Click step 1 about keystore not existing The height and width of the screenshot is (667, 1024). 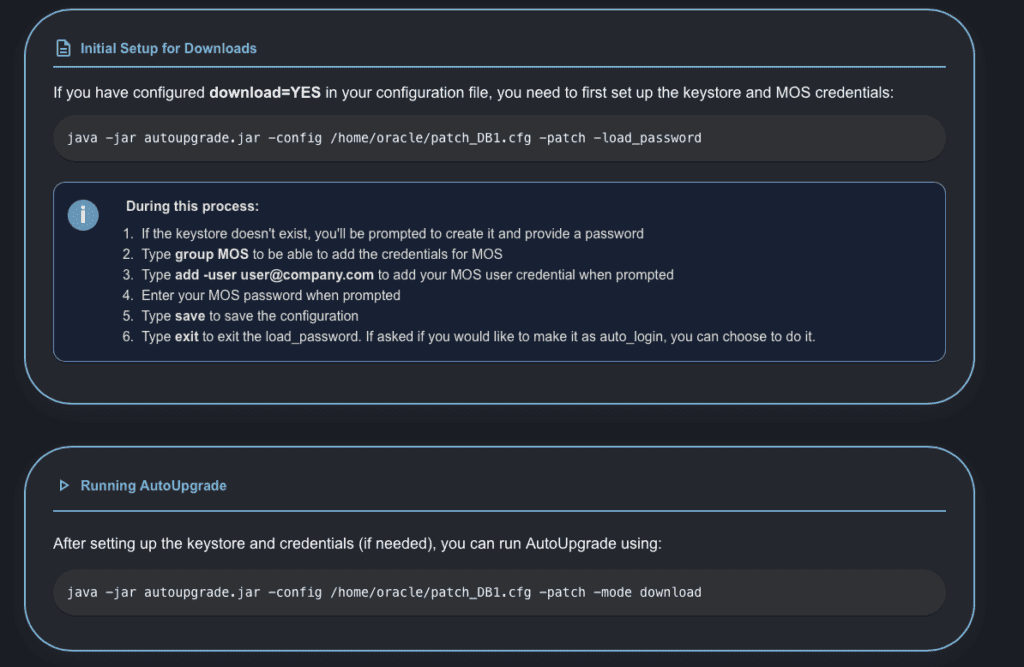[392, 233]
